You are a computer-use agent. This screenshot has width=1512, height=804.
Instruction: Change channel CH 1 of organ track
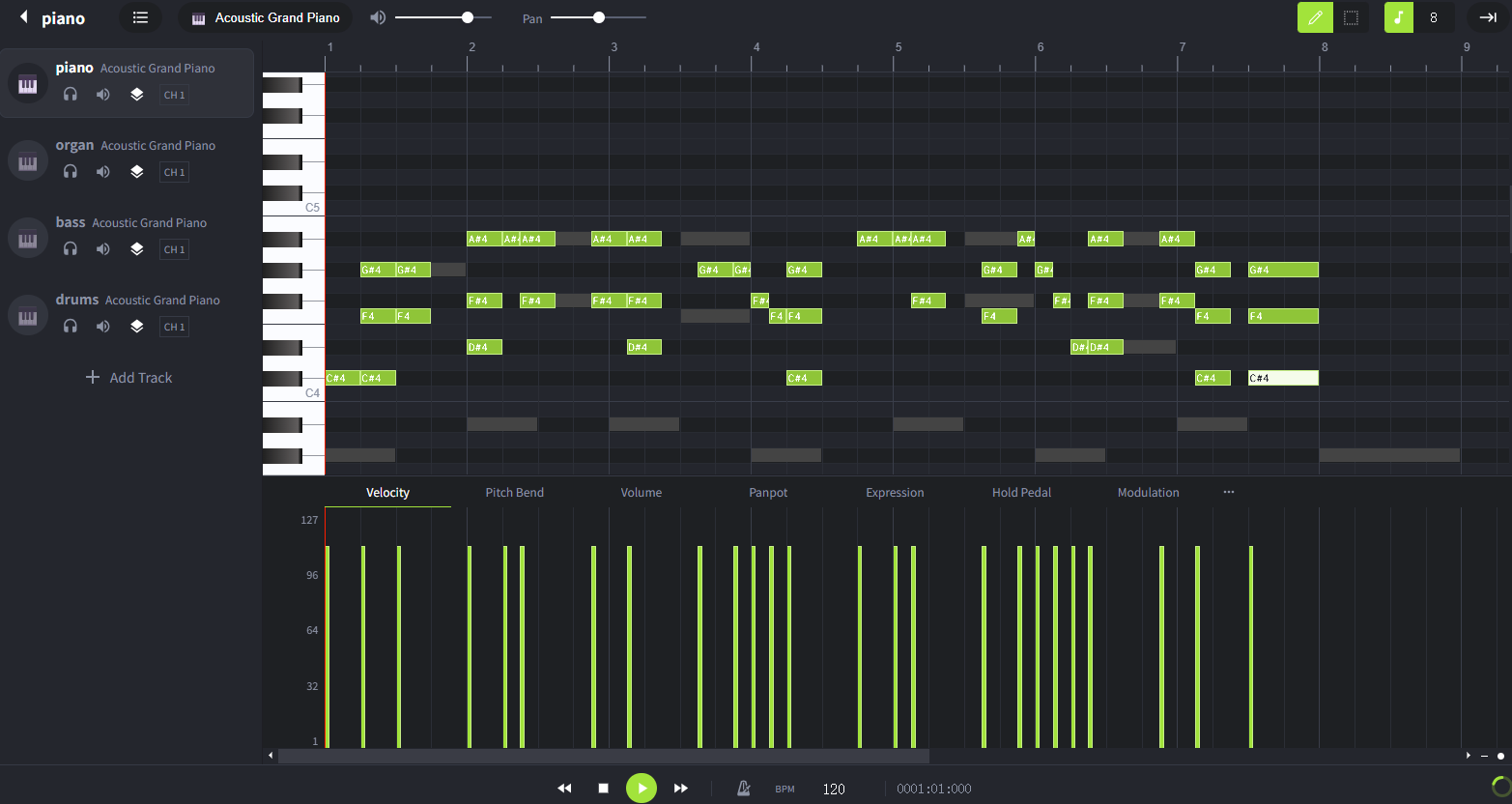[x=174, y=172]
